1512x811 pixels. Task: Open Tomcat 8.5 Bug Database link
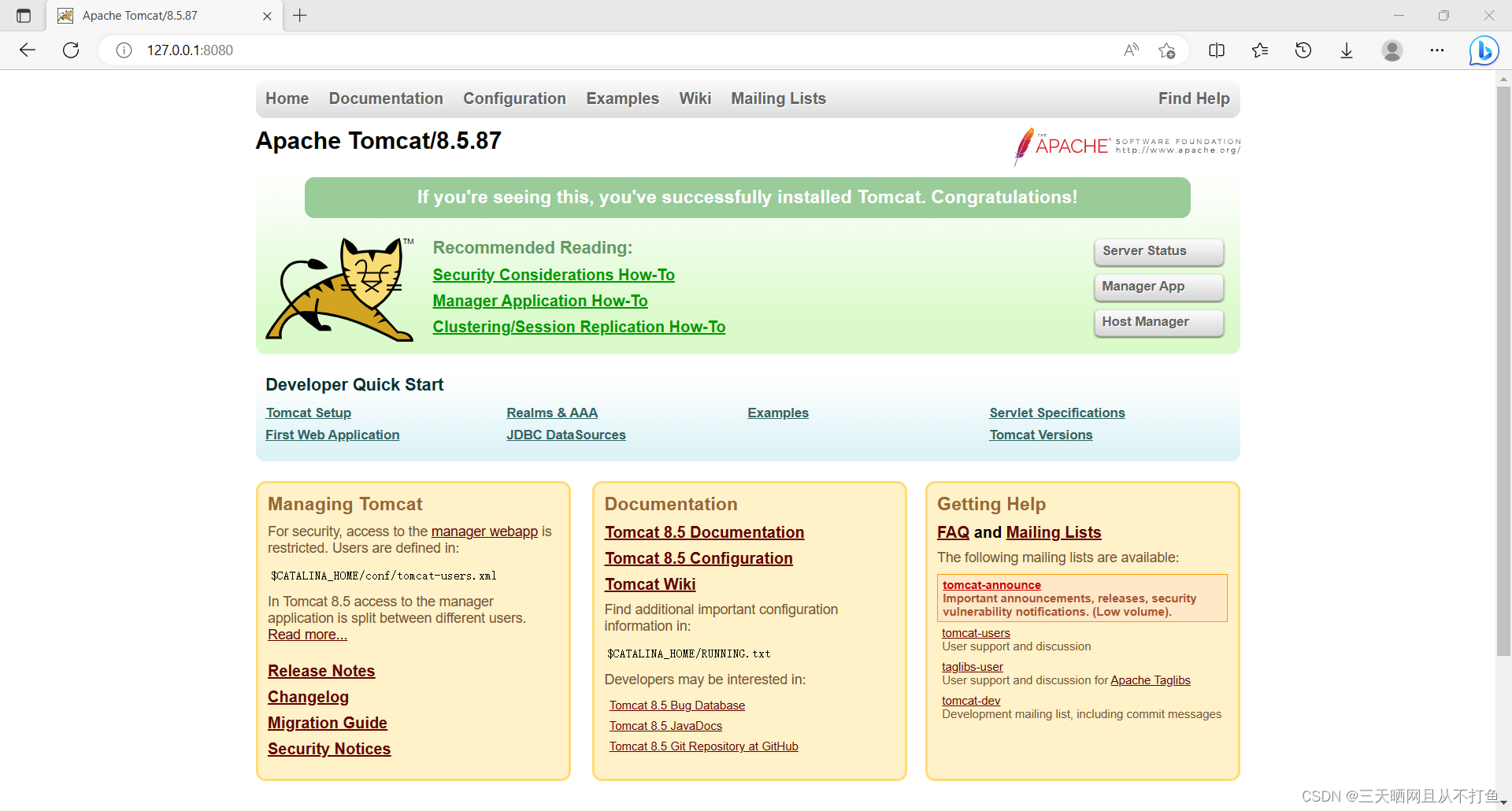click(x=677, y=705)
